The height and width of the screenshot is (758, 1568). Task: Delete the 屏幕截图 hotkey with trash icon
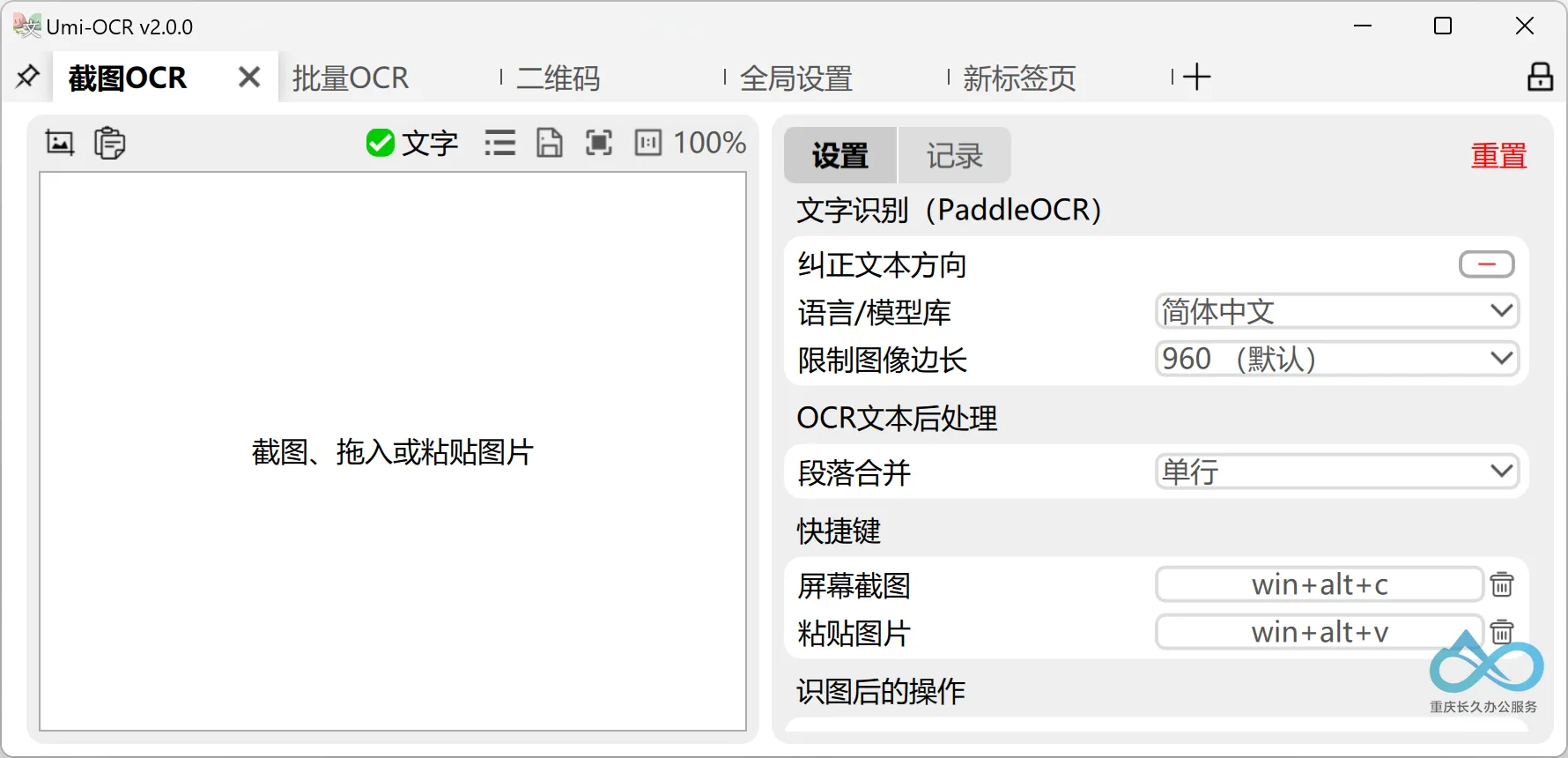tap(1502, 584)
